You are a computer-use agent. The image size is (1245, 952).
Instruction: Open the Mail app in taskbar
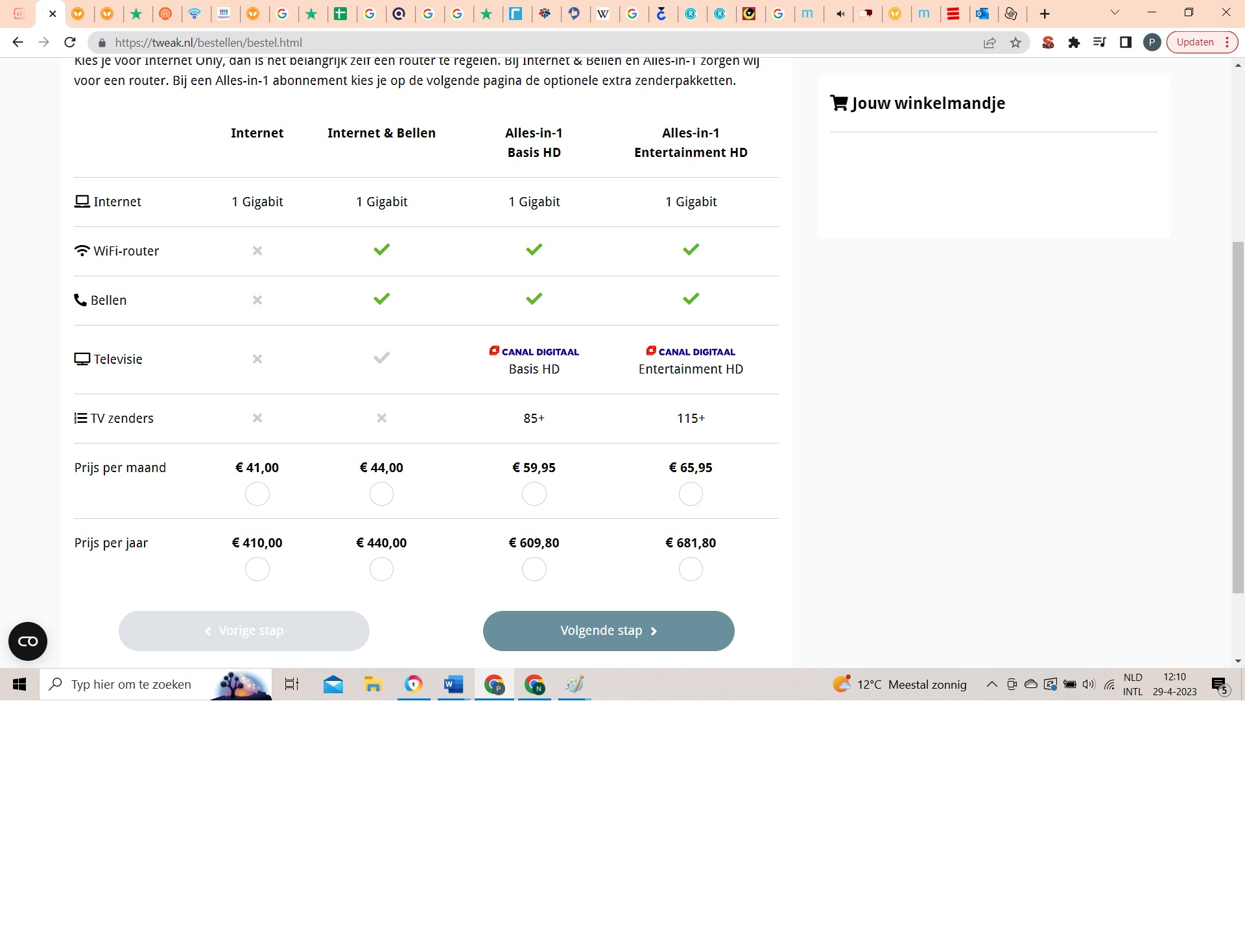point(333,684)
